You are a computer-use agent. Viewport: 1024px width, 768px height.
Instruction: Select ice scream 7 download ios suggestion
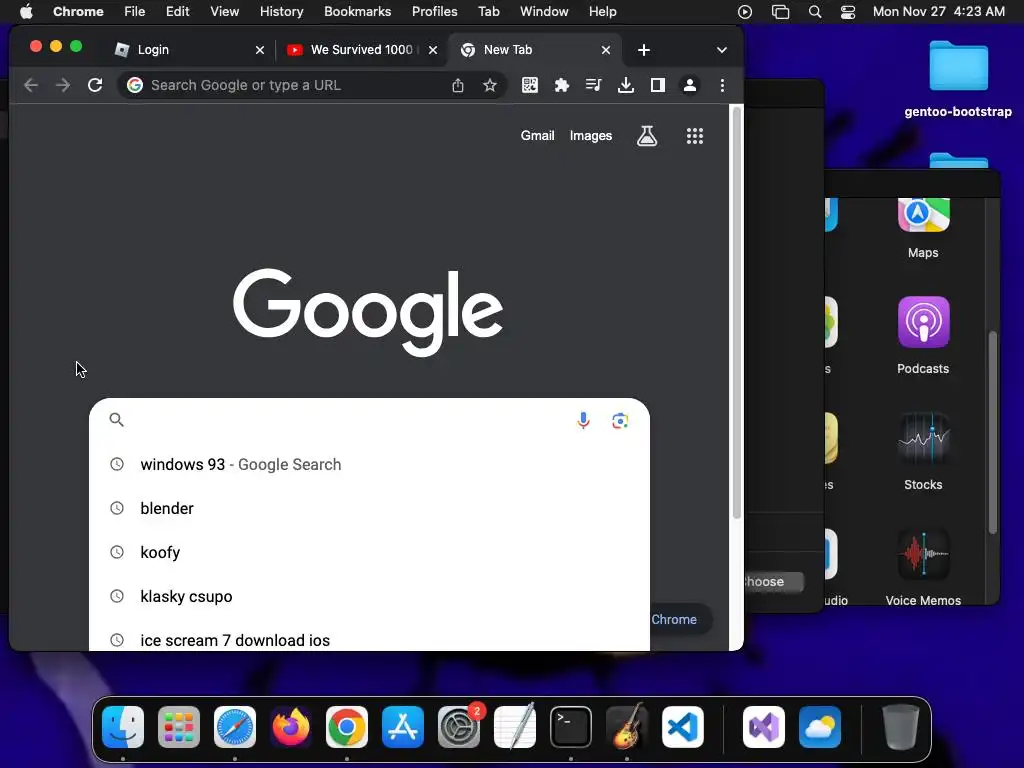coord(369,640)
